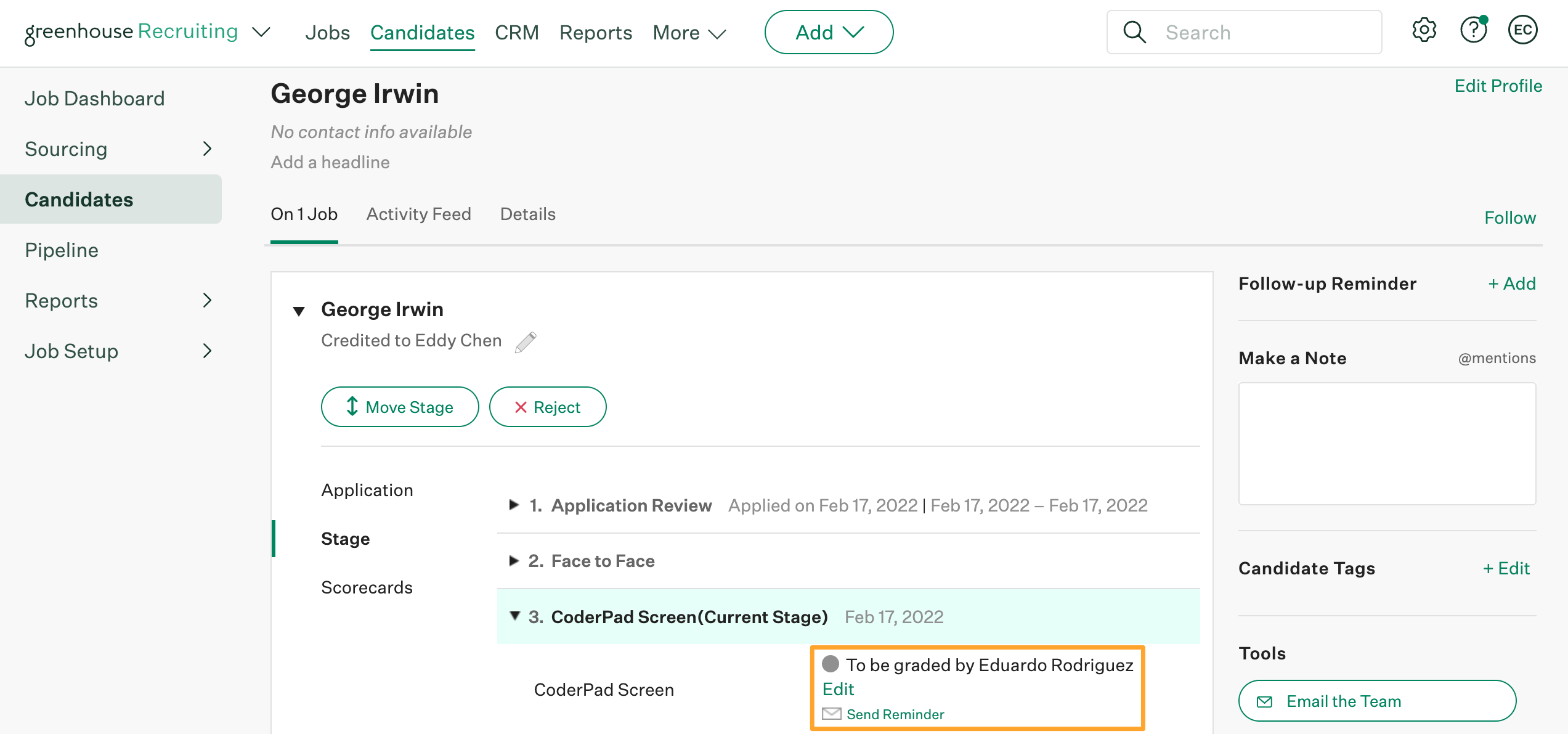Open the More menu in navigation
Viewport: 1568px width, 734px height.
pyautogui.click(x=689, y=33)
